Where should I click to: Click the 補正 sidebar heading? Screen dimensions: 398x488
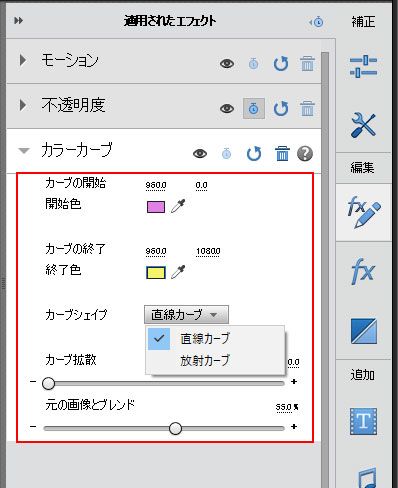click(363, 22)
